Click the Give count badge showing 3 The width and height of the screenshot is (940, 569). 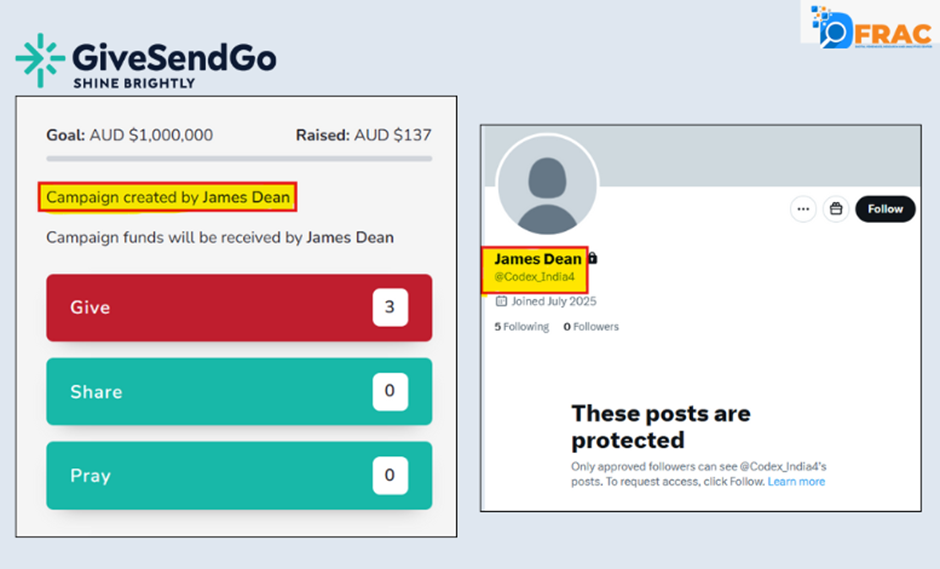[x=390, y=308]
